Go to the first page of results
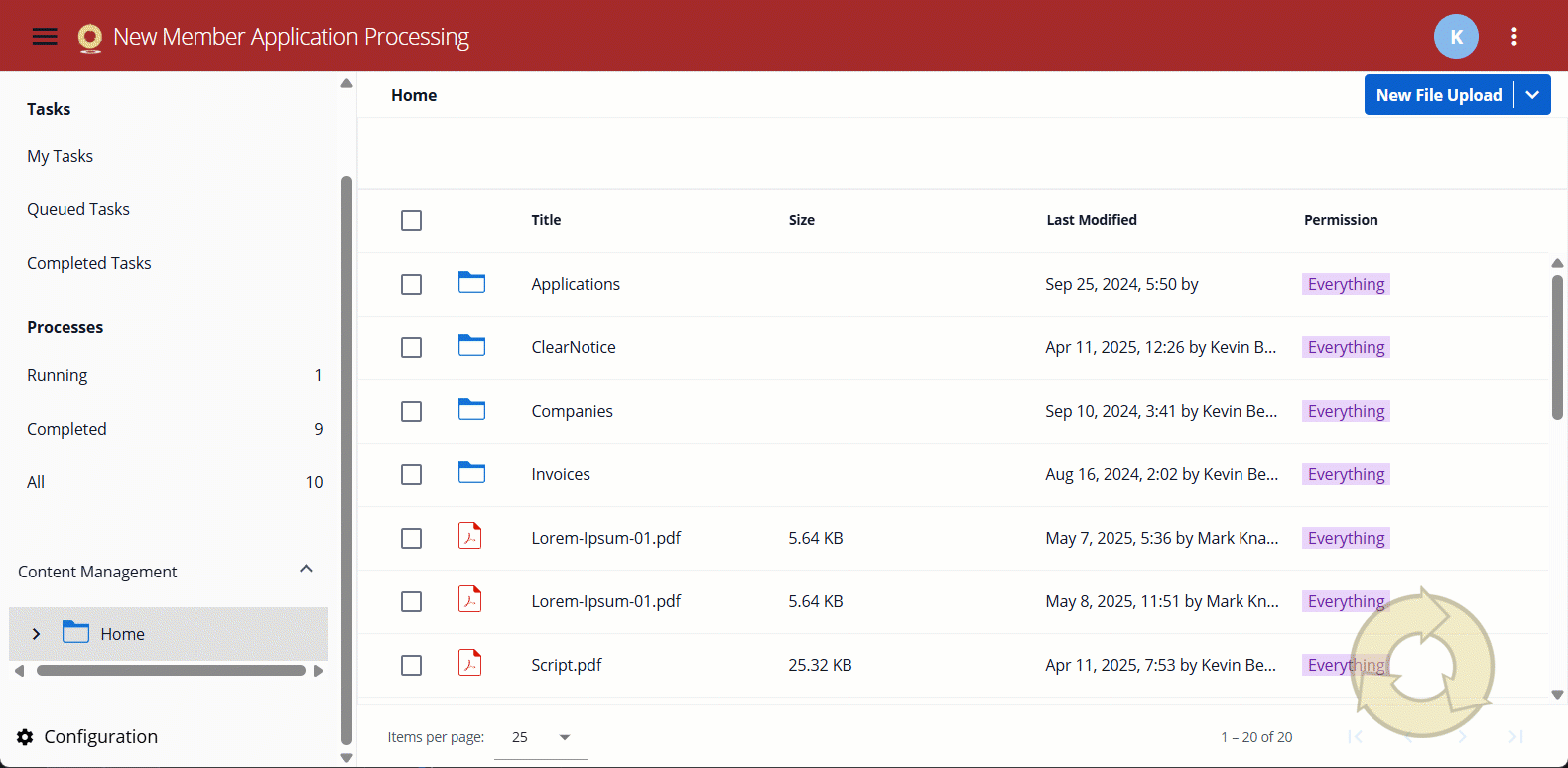This screenshot has height=768, width=1568. pyautogui.click(x=1355, y=736)
